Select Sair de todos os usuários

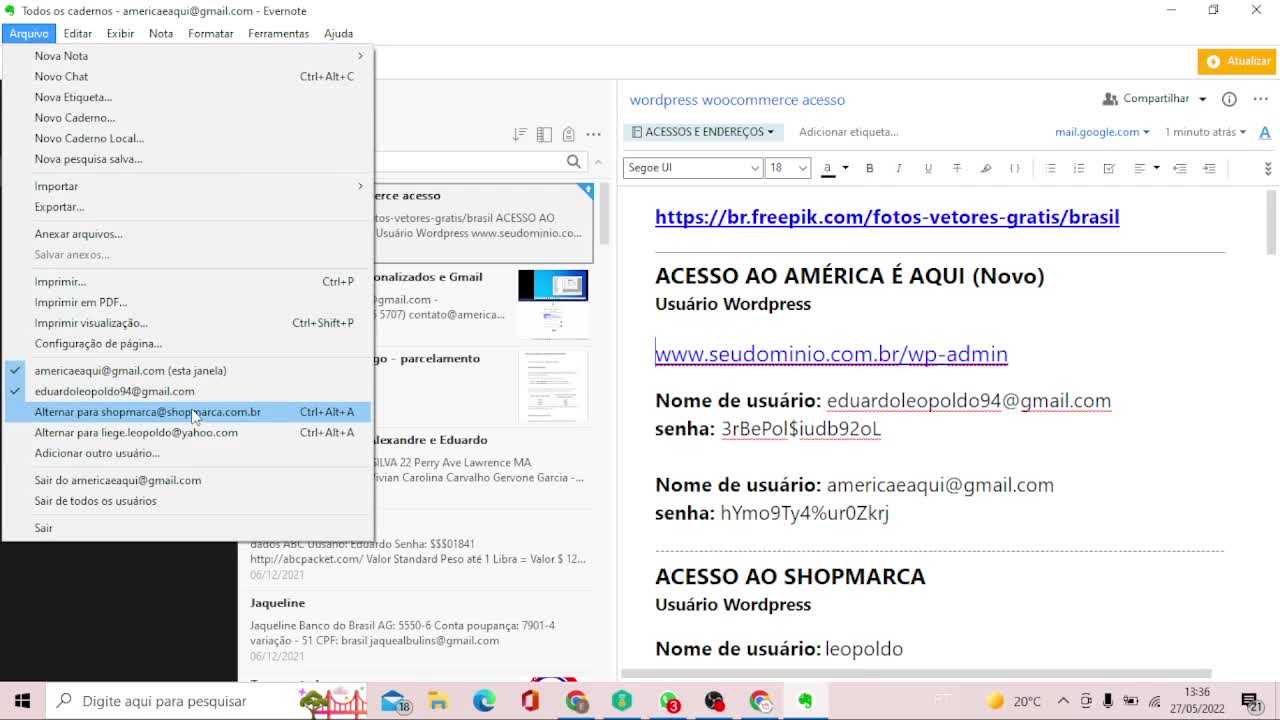(187, 501)
